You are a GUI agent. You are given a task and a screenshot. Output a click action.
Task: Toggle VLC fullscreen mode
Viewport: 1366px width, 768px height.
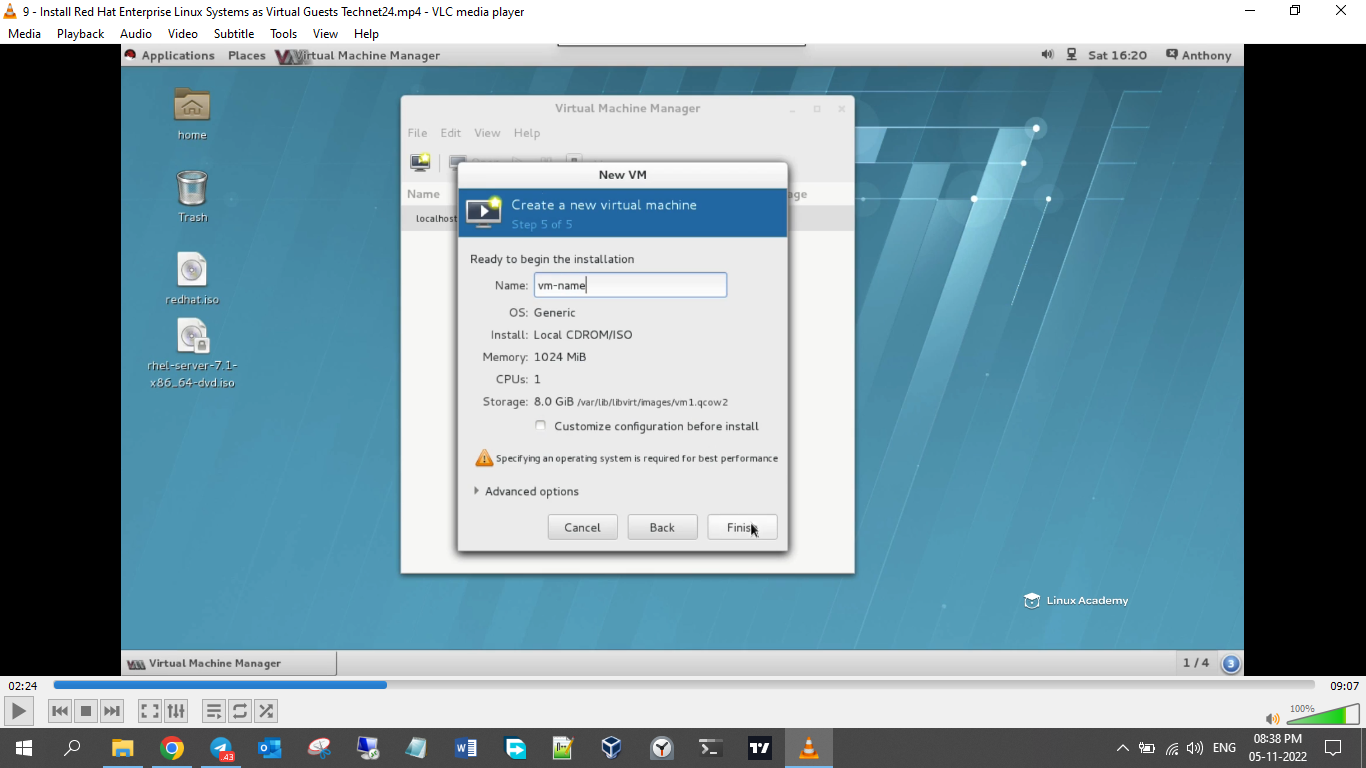click(150, 711)
